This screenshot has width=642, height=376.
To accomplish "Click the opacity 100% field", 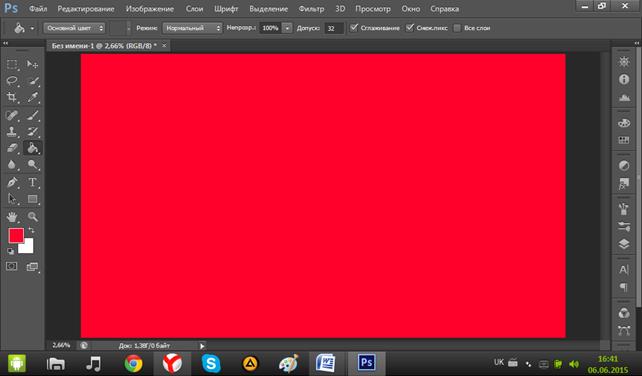I will click(x=271, y=28).
